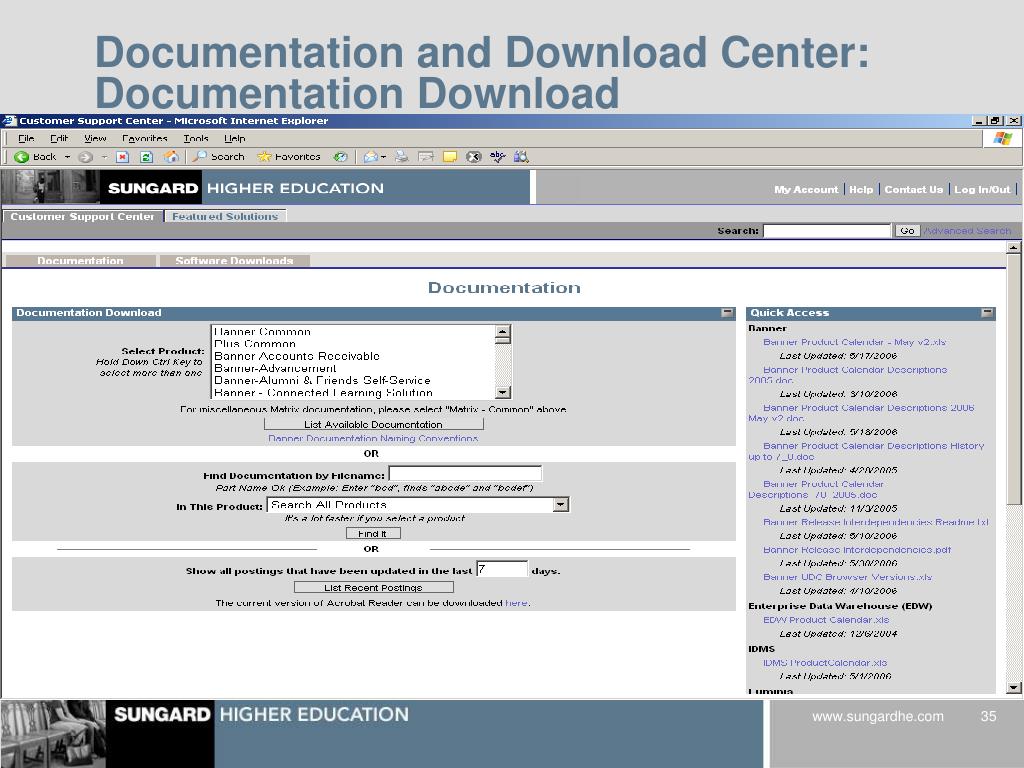The width and height of the screenshot is (1024, 768).
Task: Open the Tools menu
Action: point(196,138)
